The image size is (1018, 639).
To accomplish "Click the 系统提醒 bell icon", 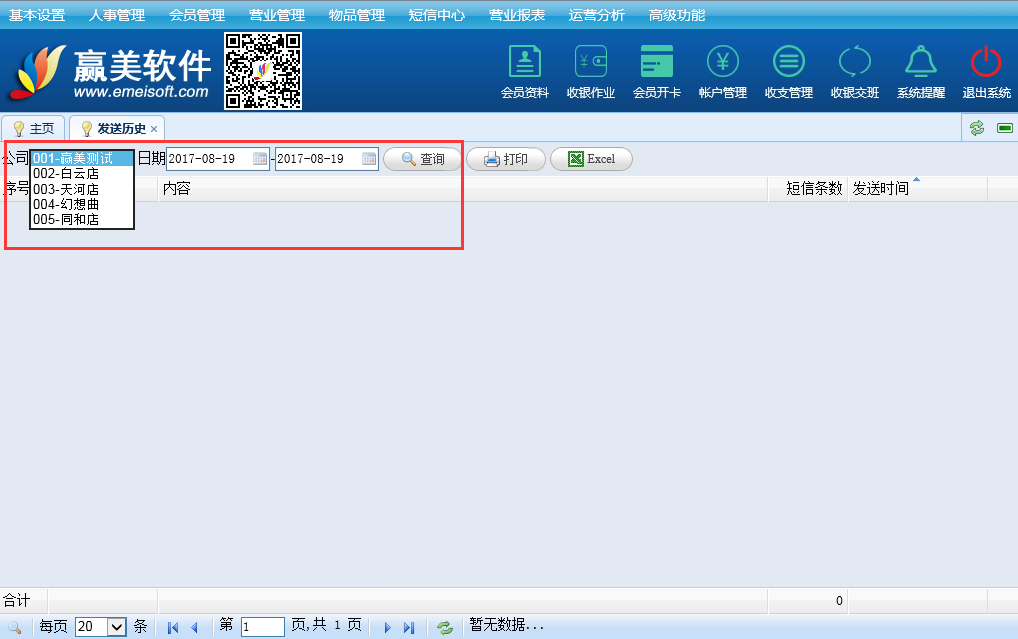I will [x=920, y=63].
